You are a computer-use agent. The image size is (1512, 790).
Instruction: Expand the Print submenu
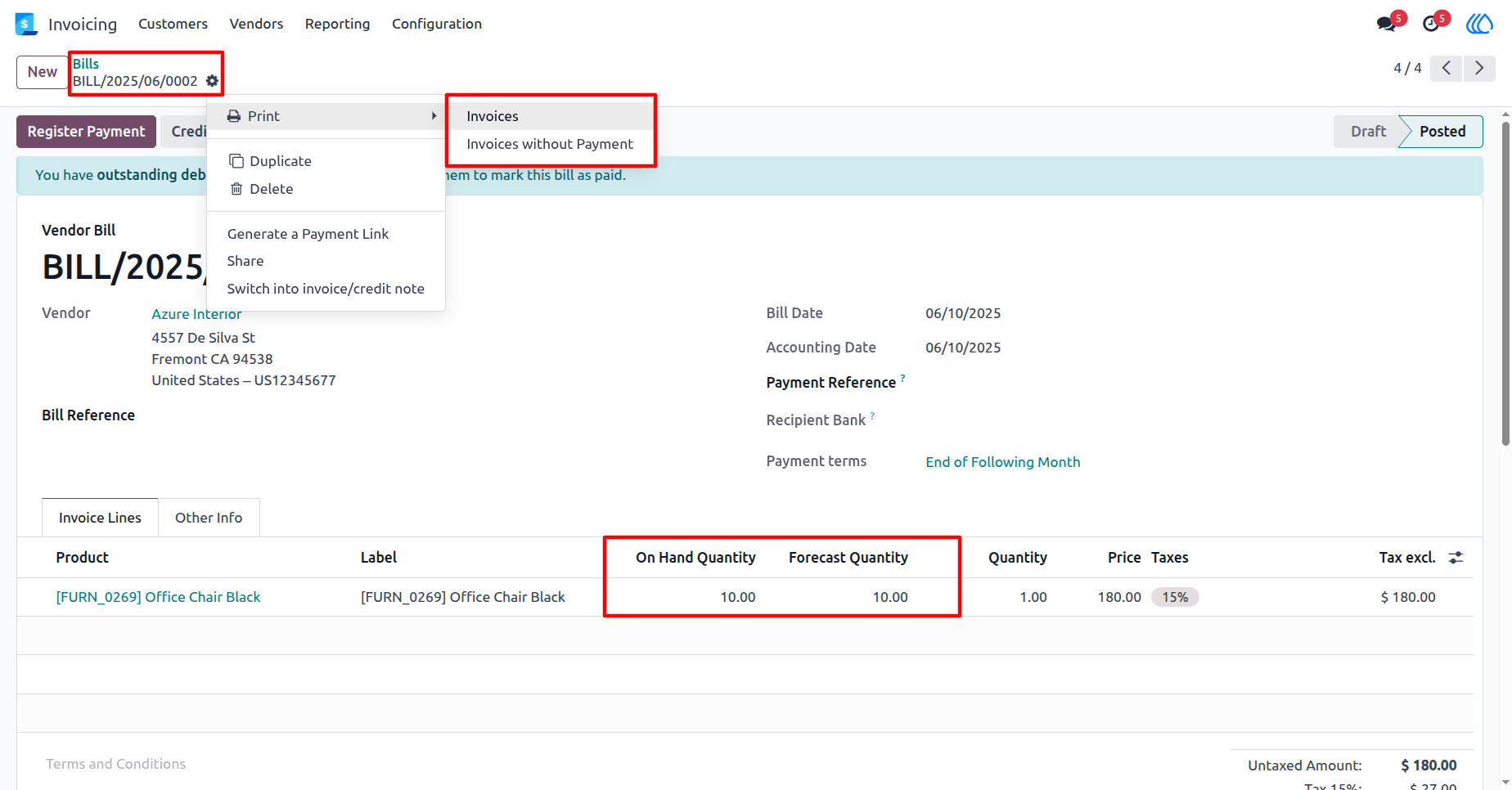326,116
